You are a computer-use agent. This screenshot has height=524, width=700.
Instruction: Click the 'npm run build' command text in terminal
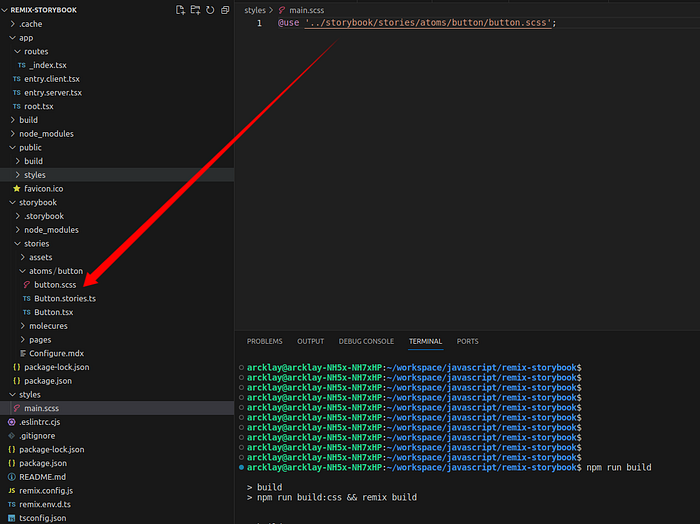(x=619, y=467)
